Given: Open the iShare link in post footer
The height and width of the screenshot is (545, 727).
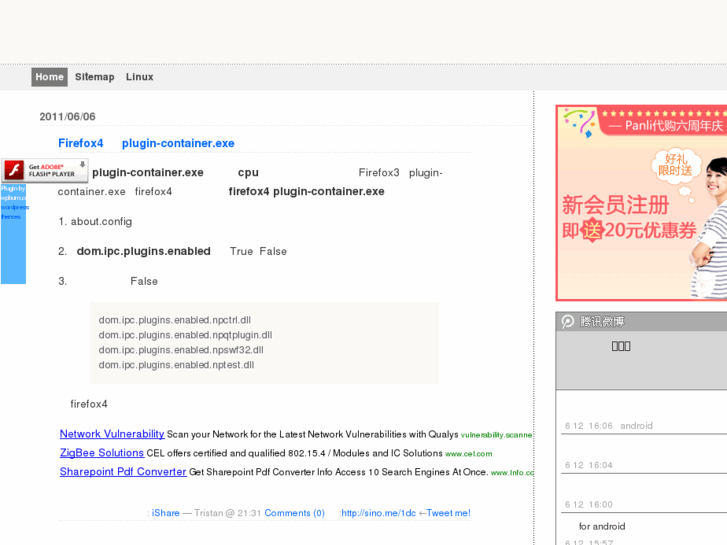Looking at the screenshot, I should [165, 513].
